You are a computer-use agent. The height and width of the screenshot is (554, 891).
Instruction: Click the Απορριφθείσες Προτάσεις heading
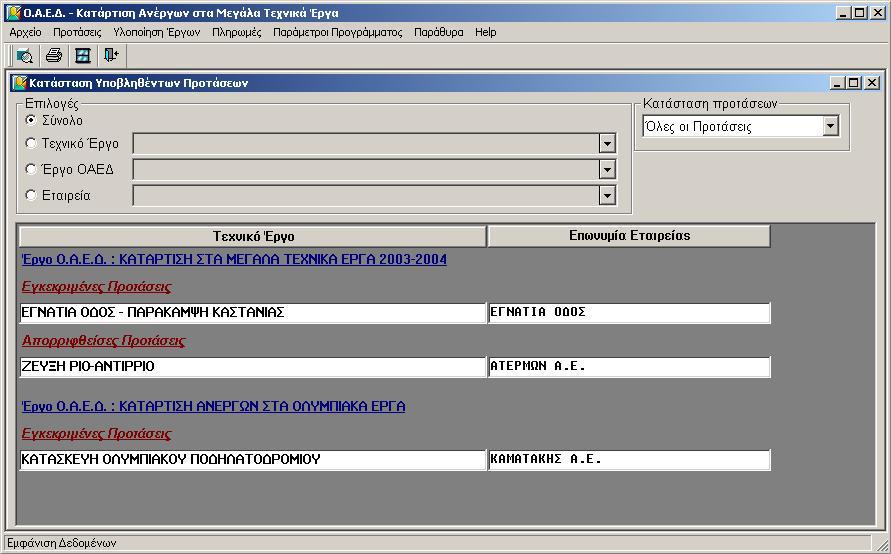point(103,341)
